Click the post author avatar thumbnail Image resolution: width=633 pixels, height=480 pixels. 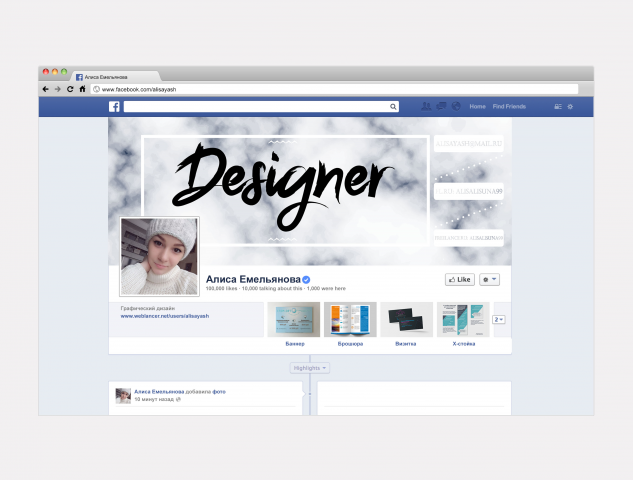pyautogui.click(x=123, y=396)
